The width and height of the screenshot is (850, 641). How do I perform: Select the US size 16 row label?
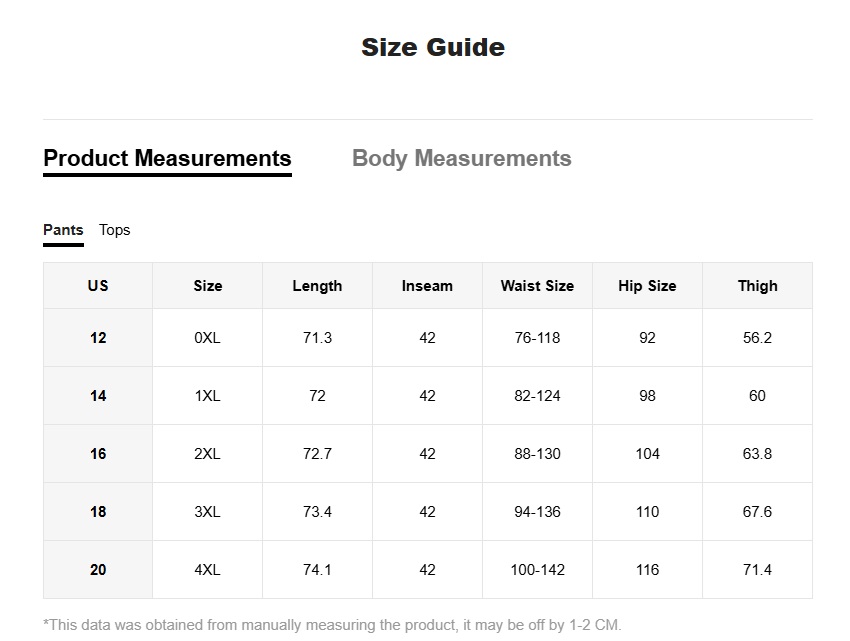(98, 454)
